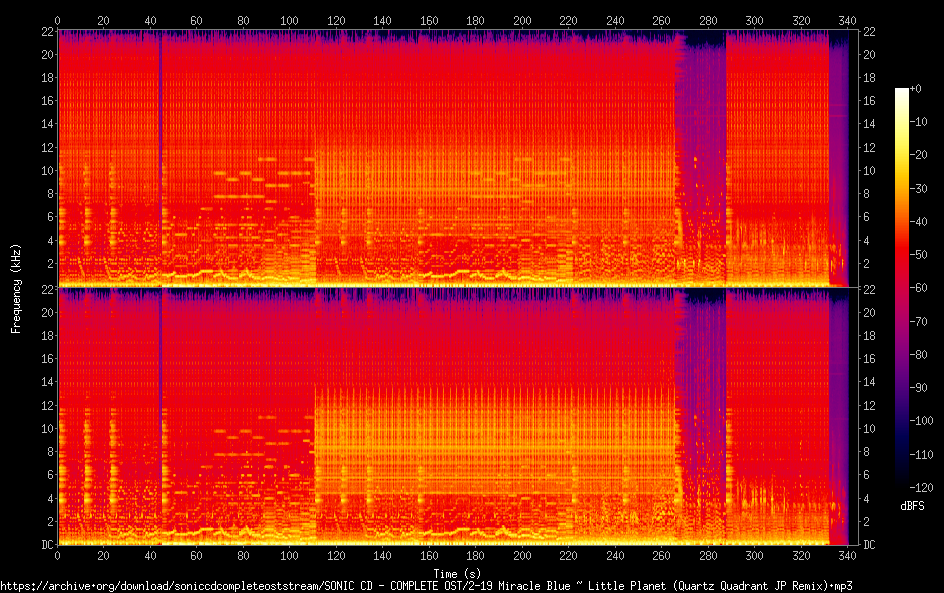Click the dark vertical line near 45 seconds, upper channel
The height and width of the screenshot is (593, 944).
click(x=161, y=150)
